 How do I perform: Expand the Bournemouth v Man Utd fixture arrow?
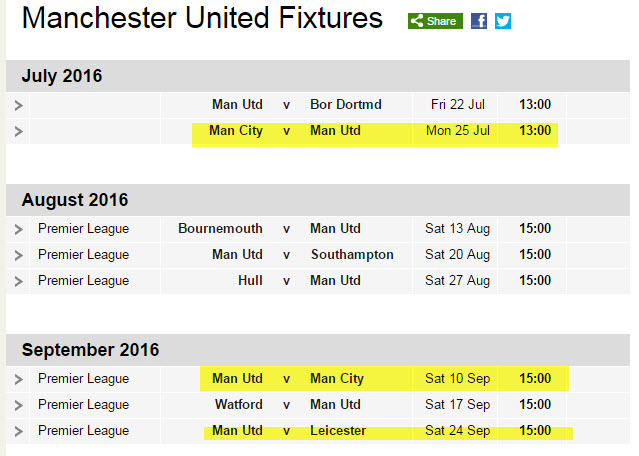18,229
